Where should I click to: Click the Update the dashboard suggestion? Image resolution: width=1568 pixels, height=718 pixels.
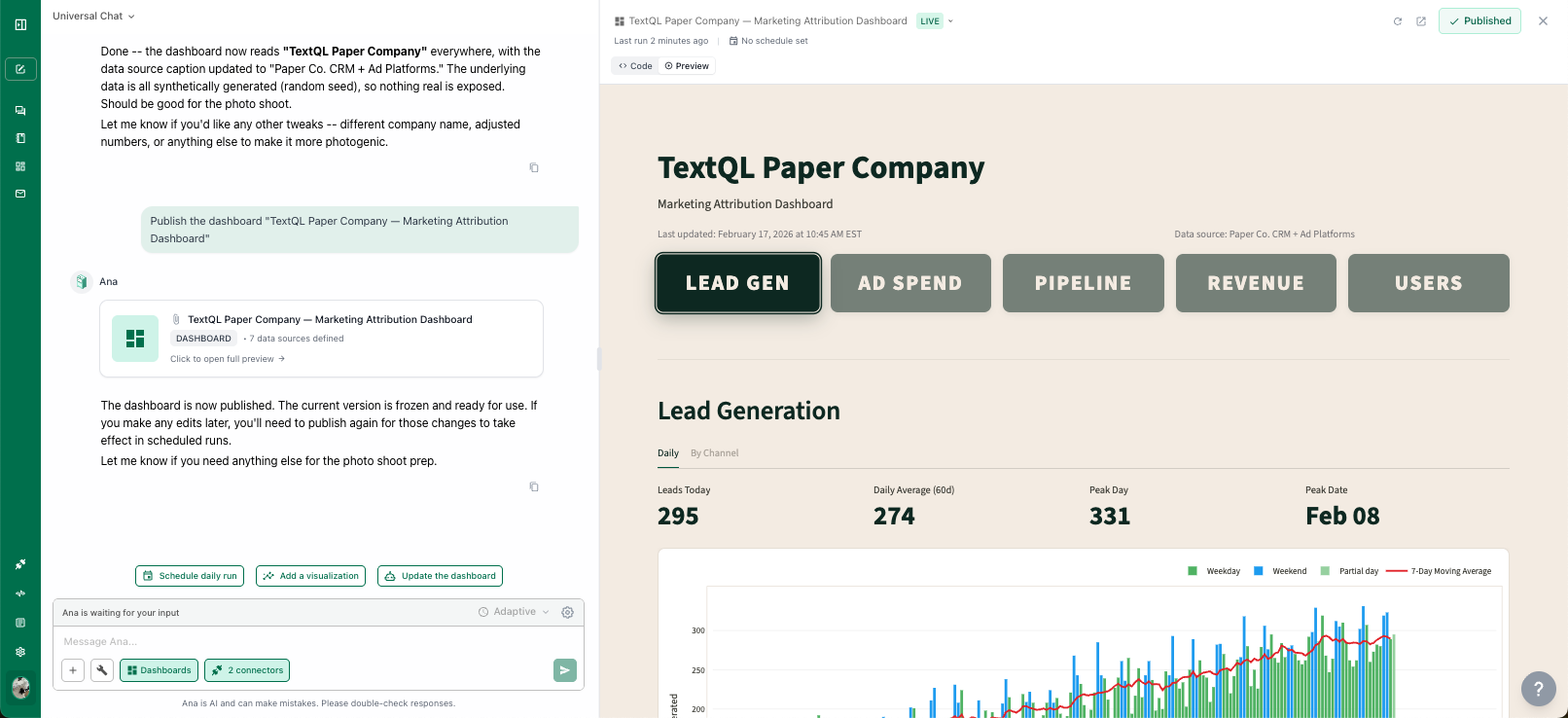click(x=440, y=576)
